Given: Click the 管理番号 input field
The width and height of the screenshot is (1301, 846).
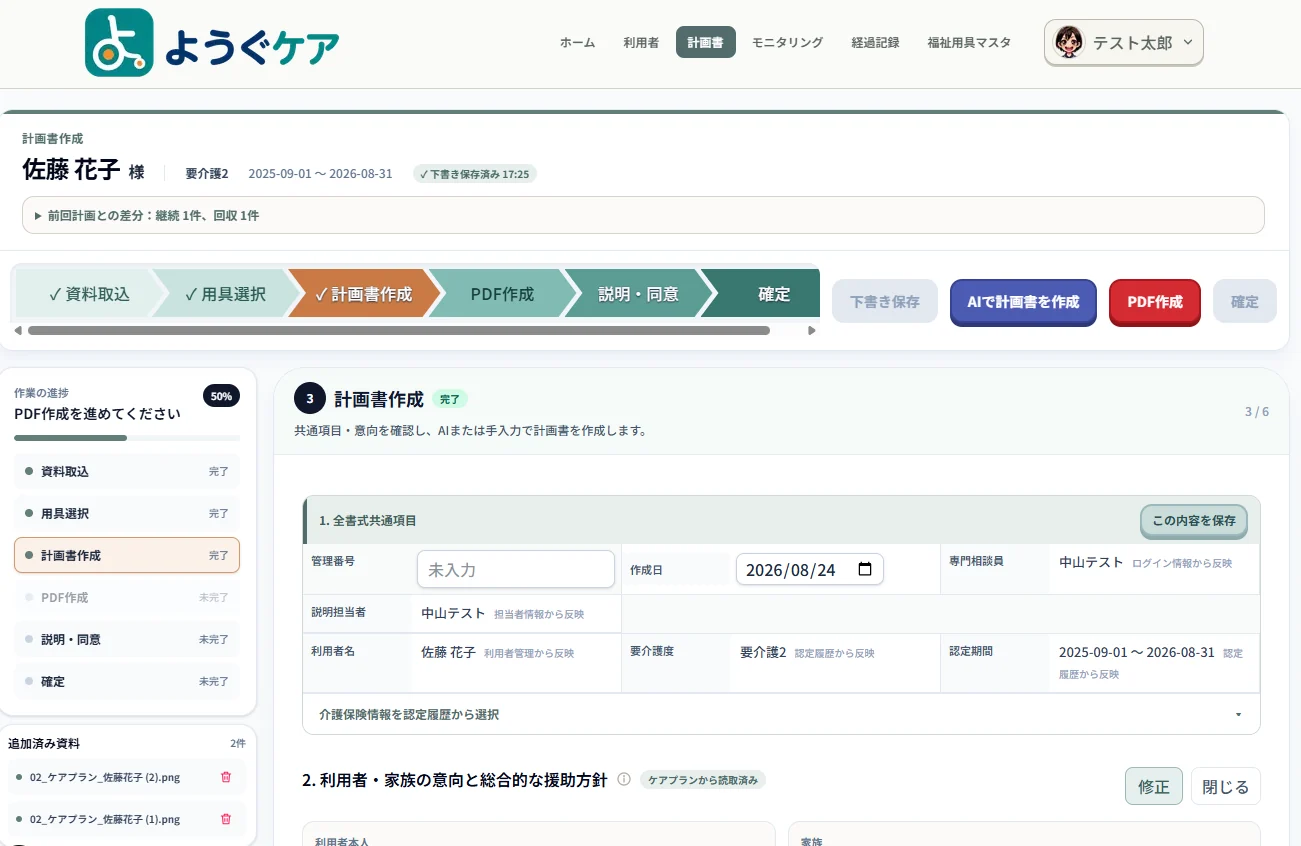Looking at the screenshot, I should pos(516,569).
